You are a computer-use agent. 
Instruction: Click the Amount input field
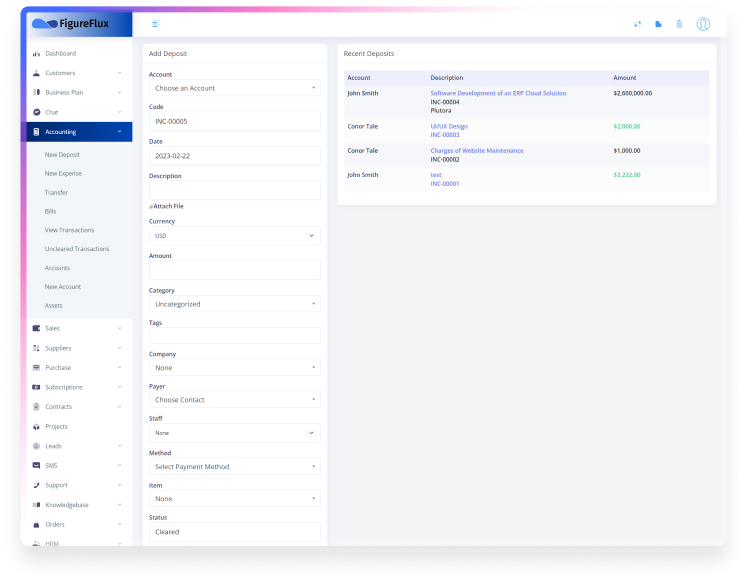(x=234, y=270)
